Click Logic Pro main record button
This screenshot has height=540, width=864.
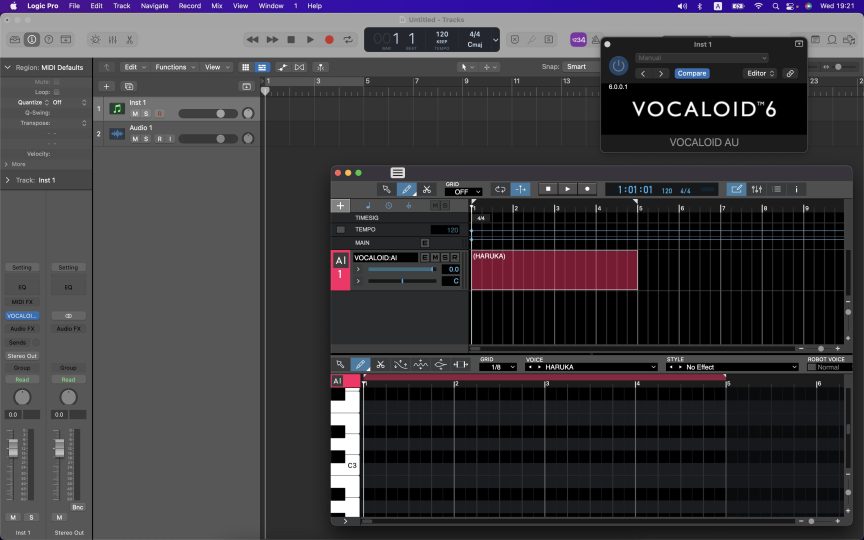coord(329,40)
